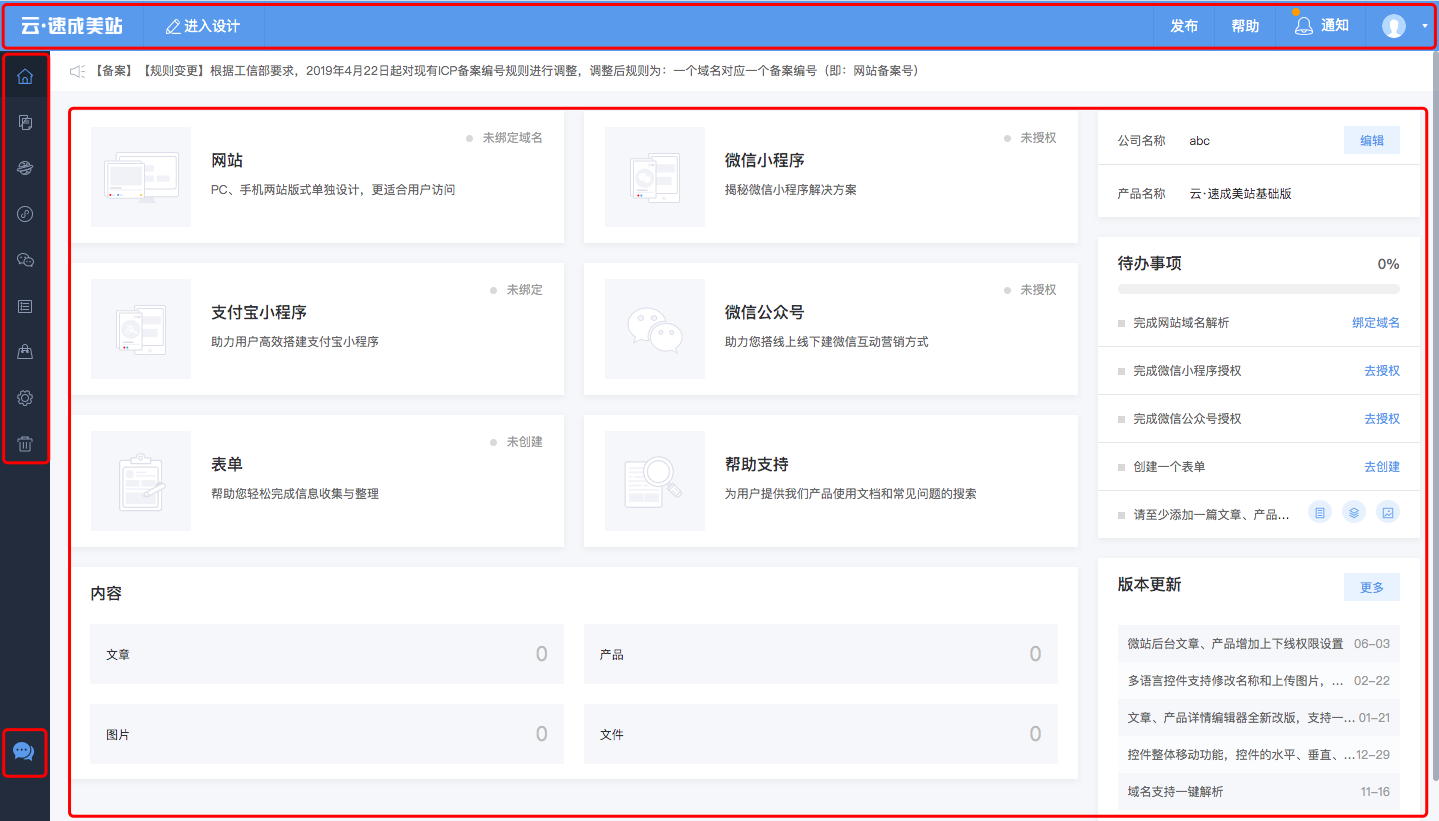Open the blue customer chat bubble icon
This screenshot has width=1439, height=821.
[x=24, y=752]
